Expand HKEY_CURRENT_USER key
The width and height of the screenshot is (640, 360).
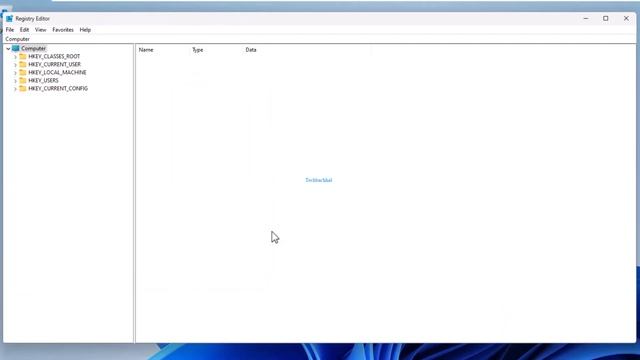16,65
